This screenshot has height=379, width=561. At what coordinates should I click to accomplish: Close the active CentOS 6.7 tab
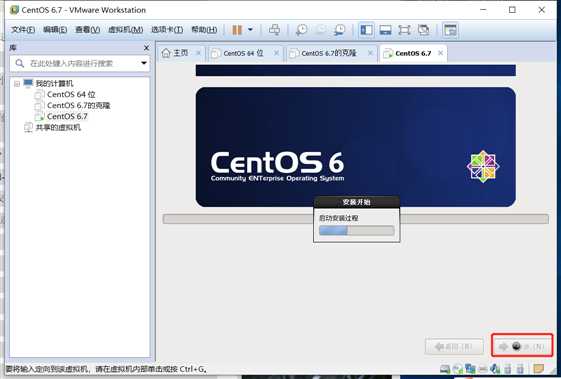440,53
